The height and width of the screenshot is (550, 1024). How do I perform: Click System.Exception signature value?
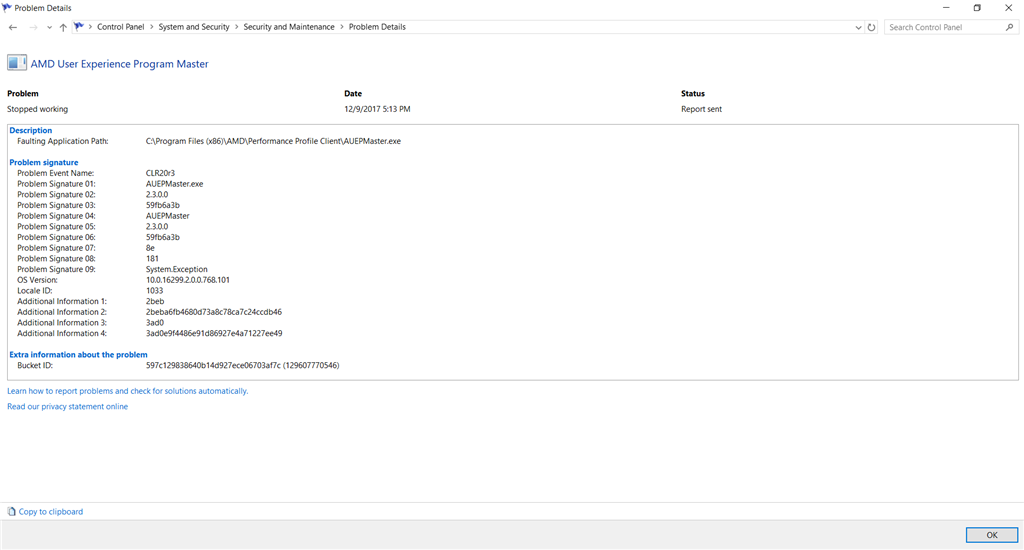(x=176, y=269)
